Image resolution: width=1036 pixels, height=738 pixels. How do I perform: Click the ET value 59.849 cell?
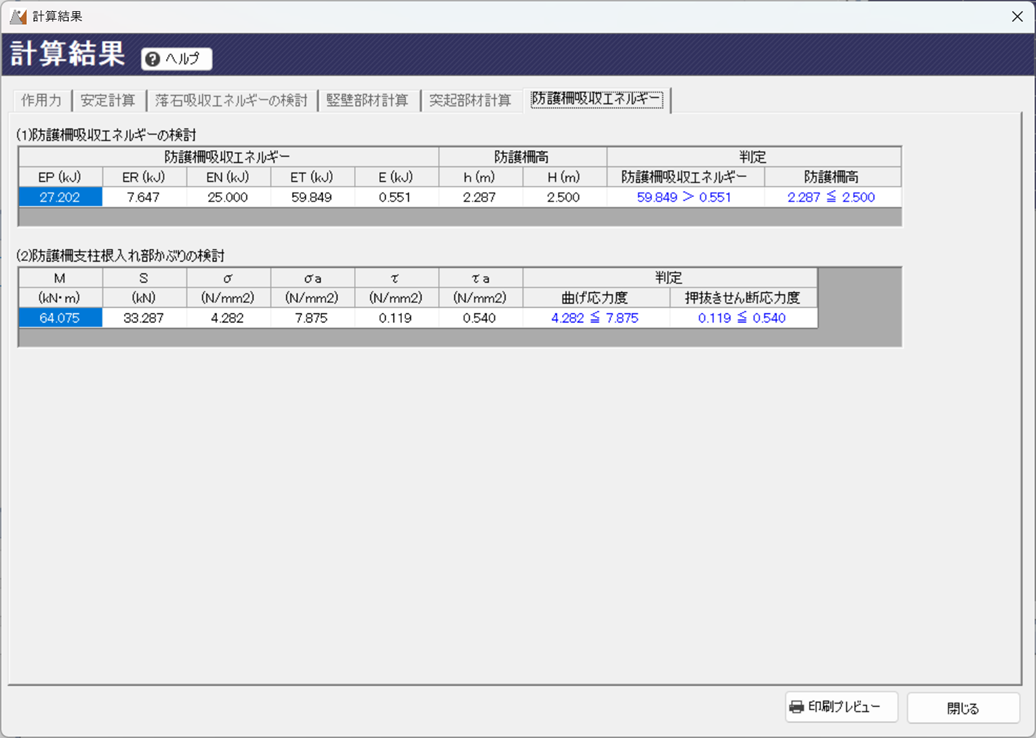[x=312, y=197]
